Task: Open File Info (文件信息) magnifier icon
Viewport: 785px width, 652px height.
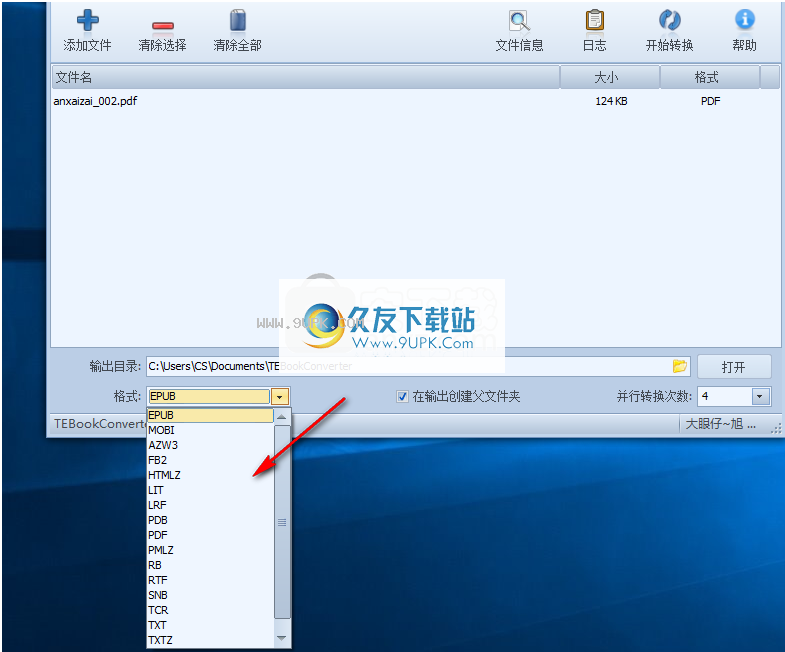Action: (x=519, y=21)
